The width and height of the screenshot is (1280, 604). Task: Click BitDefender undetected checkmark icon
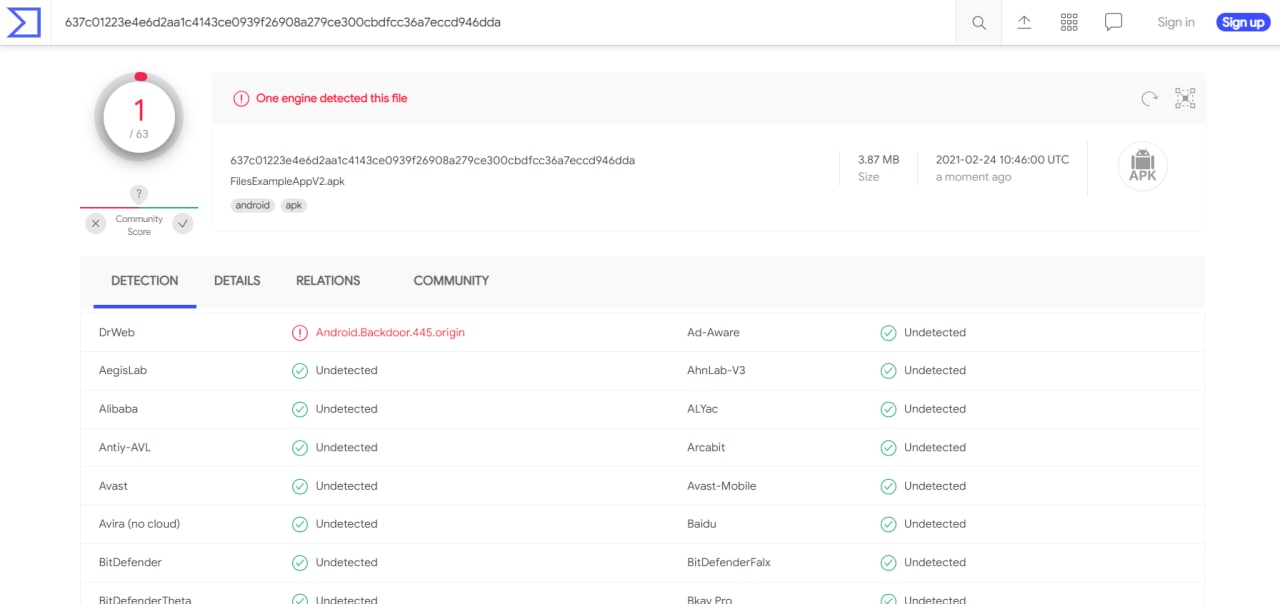(300, 563)
